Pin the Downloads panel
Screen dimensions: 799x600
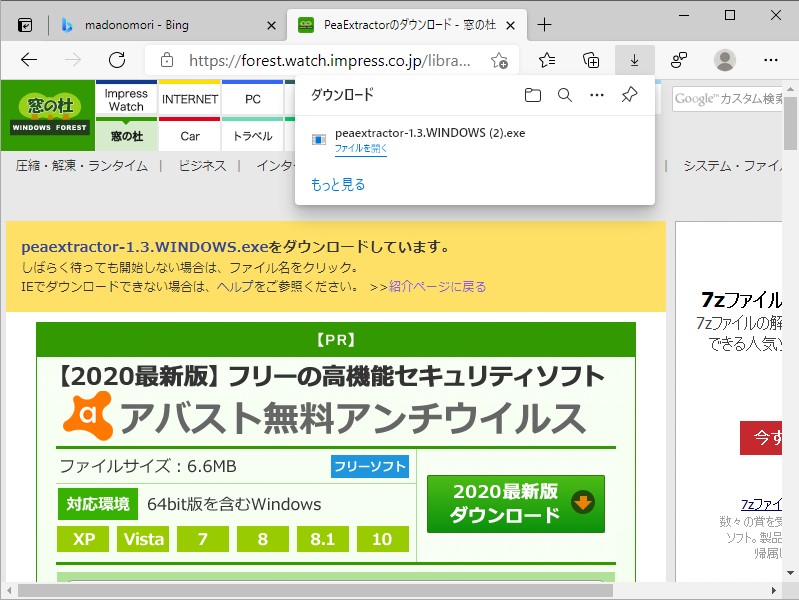coord(629,94)
